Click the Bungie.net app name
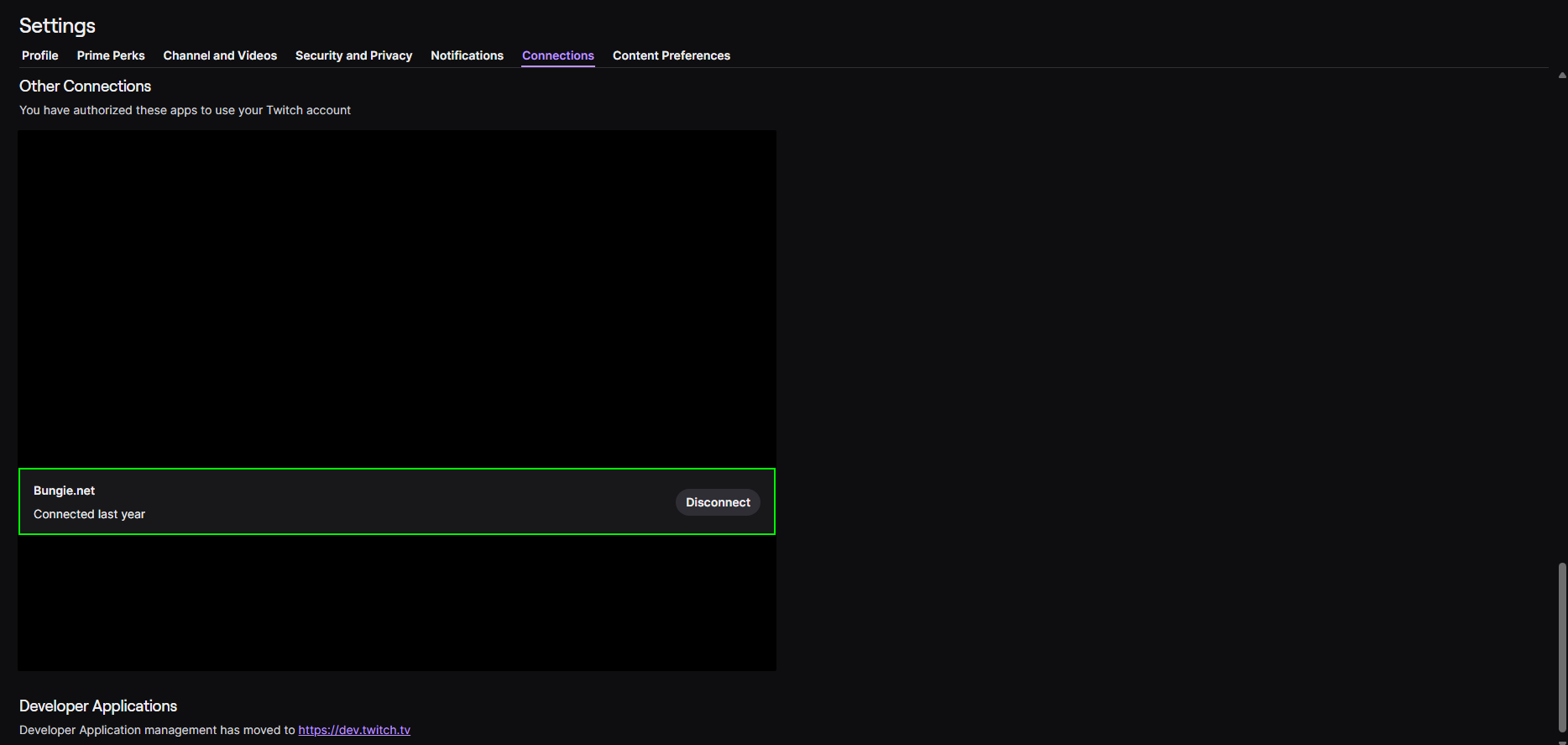The width and height of the screenshot is (1568, 745). [x=64, y=491]
